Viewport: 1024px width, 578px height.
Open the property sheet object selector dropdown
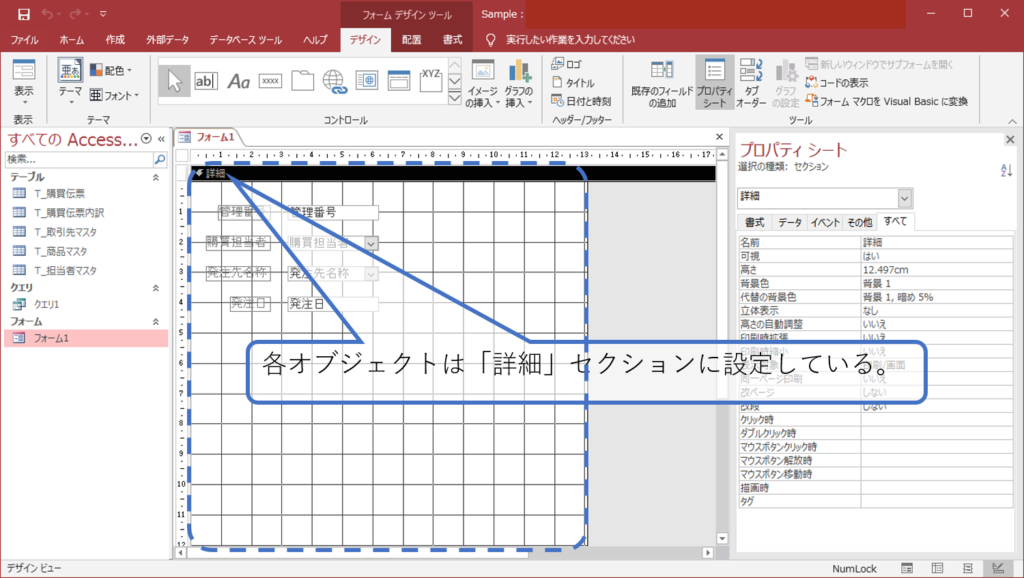pos(904,198)
